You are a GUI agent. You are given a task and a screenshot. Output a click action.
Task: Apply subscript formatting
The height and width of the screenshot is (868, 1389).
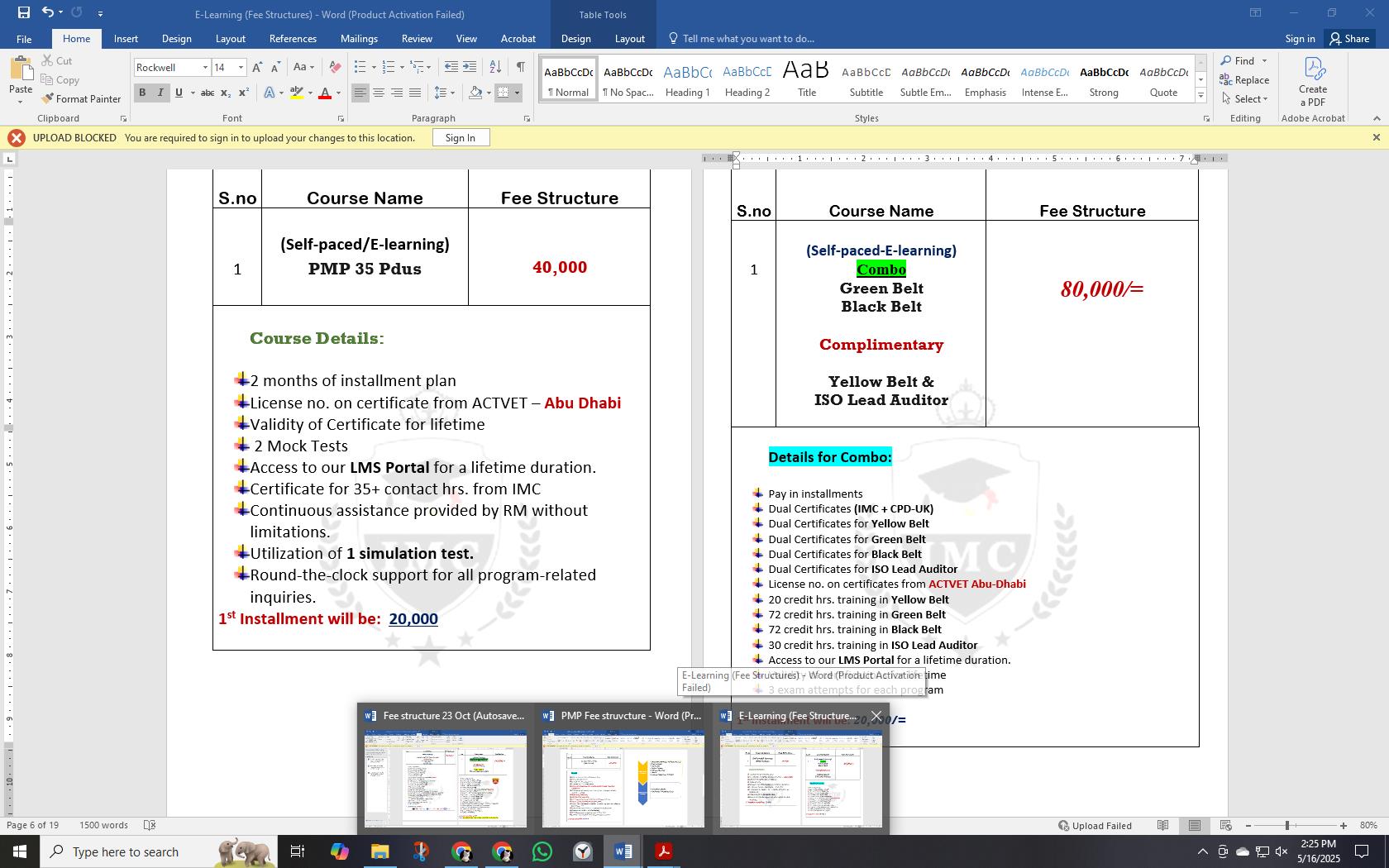tap(226, 93)
